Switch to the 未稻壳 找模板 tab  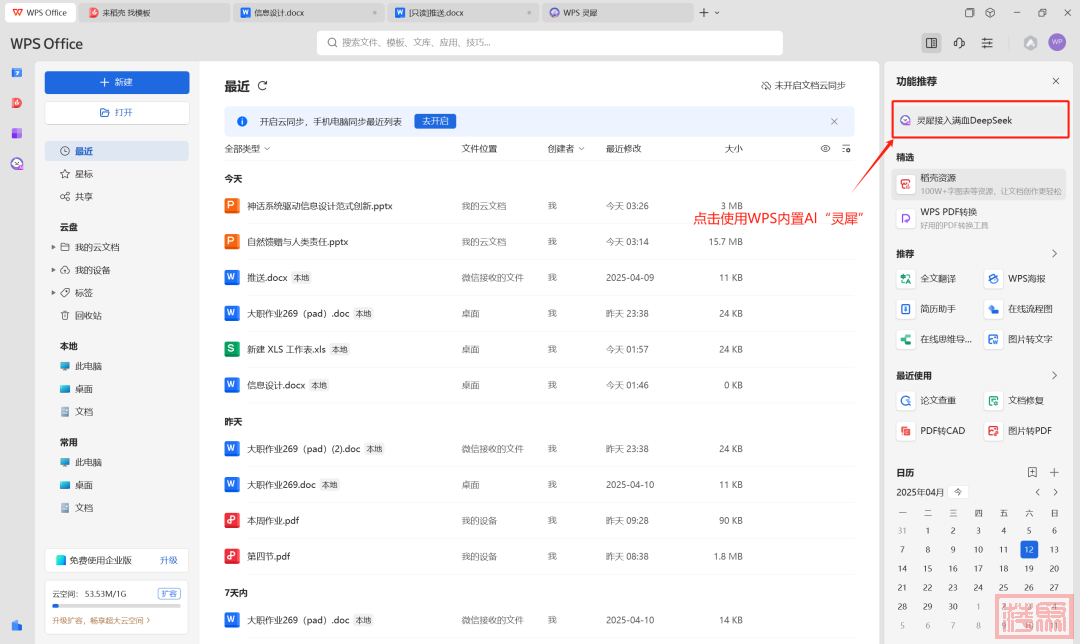[154, 12]
